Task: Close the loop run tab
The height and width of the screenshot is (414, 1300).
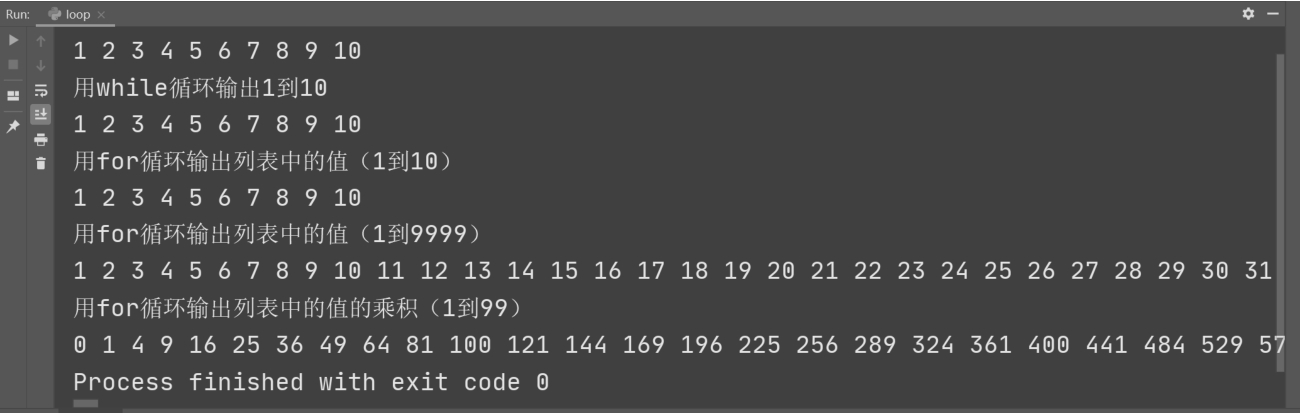Action: 100,15
